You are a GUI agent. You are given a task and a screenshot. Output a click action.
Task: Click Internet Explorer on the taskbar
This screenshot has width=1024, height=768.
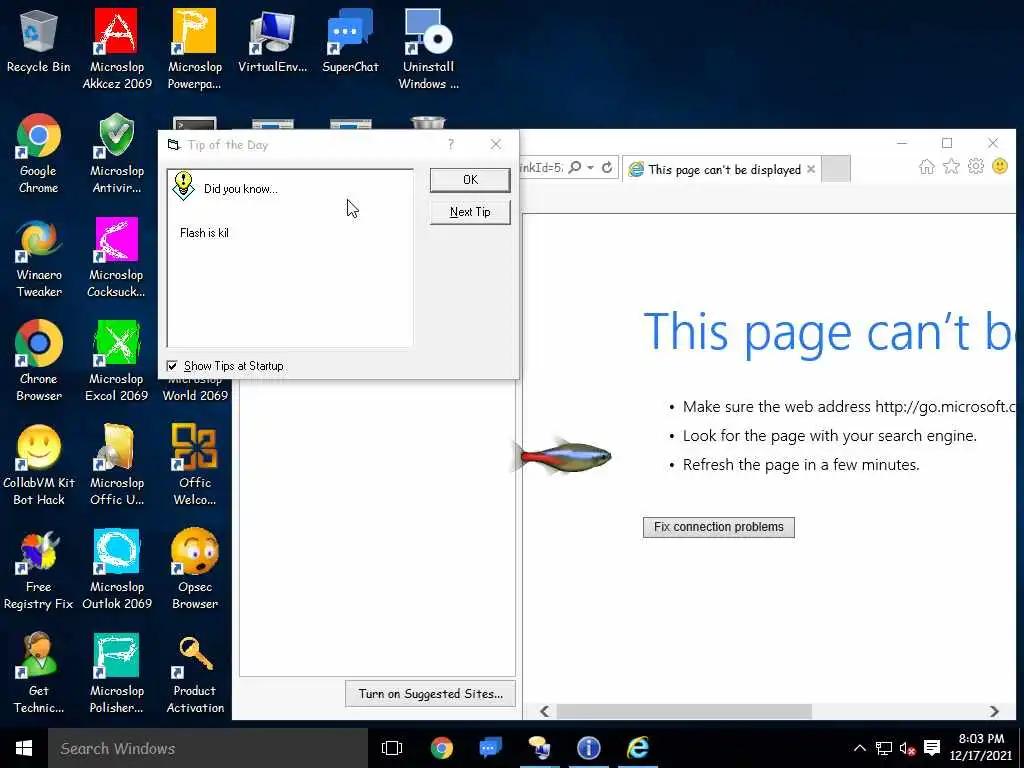pyautogui.click(x=638, y=748)
